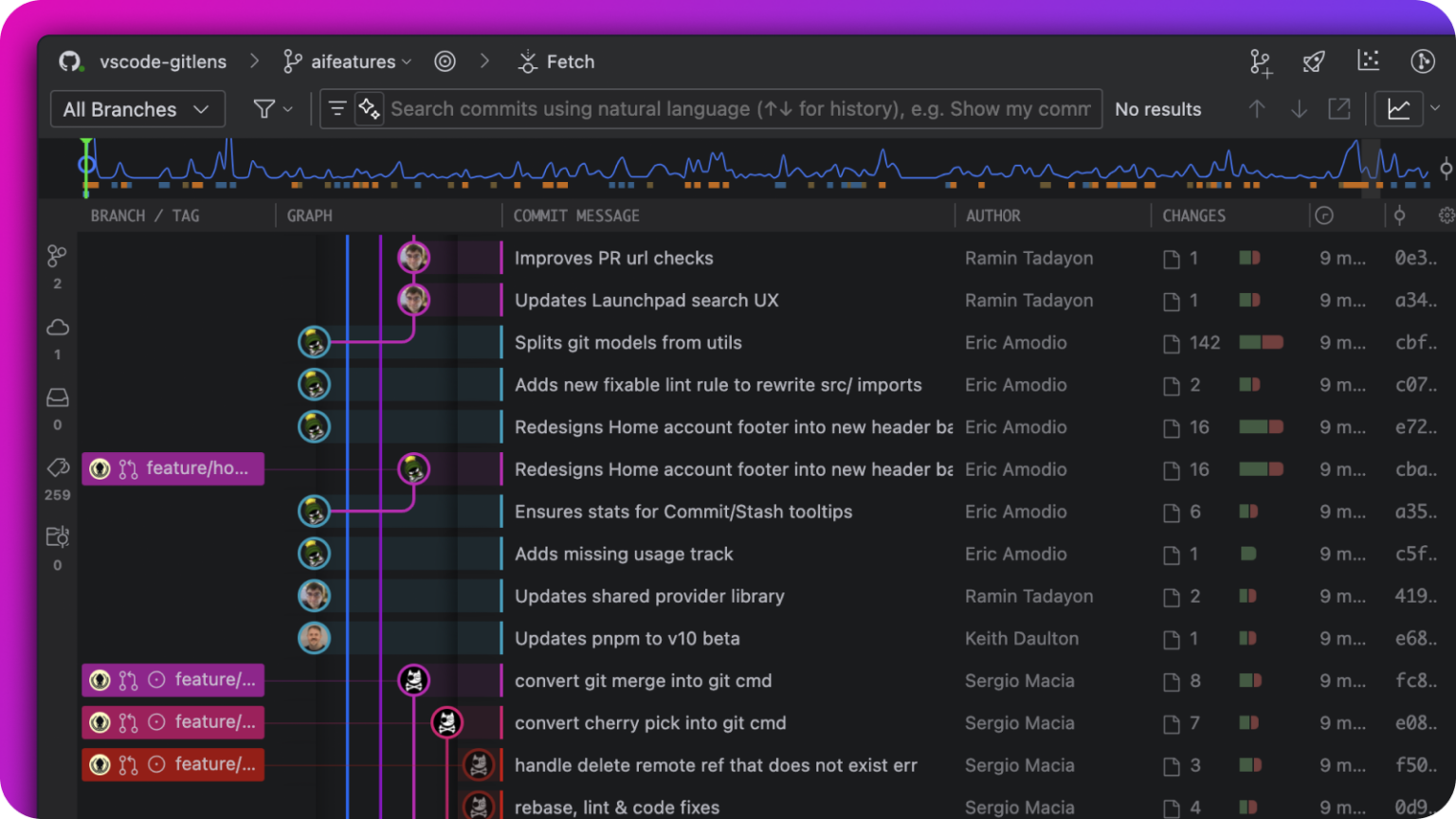1456x819 pixels.
Task: Open the All Branches dropdown
Action: 136,108
